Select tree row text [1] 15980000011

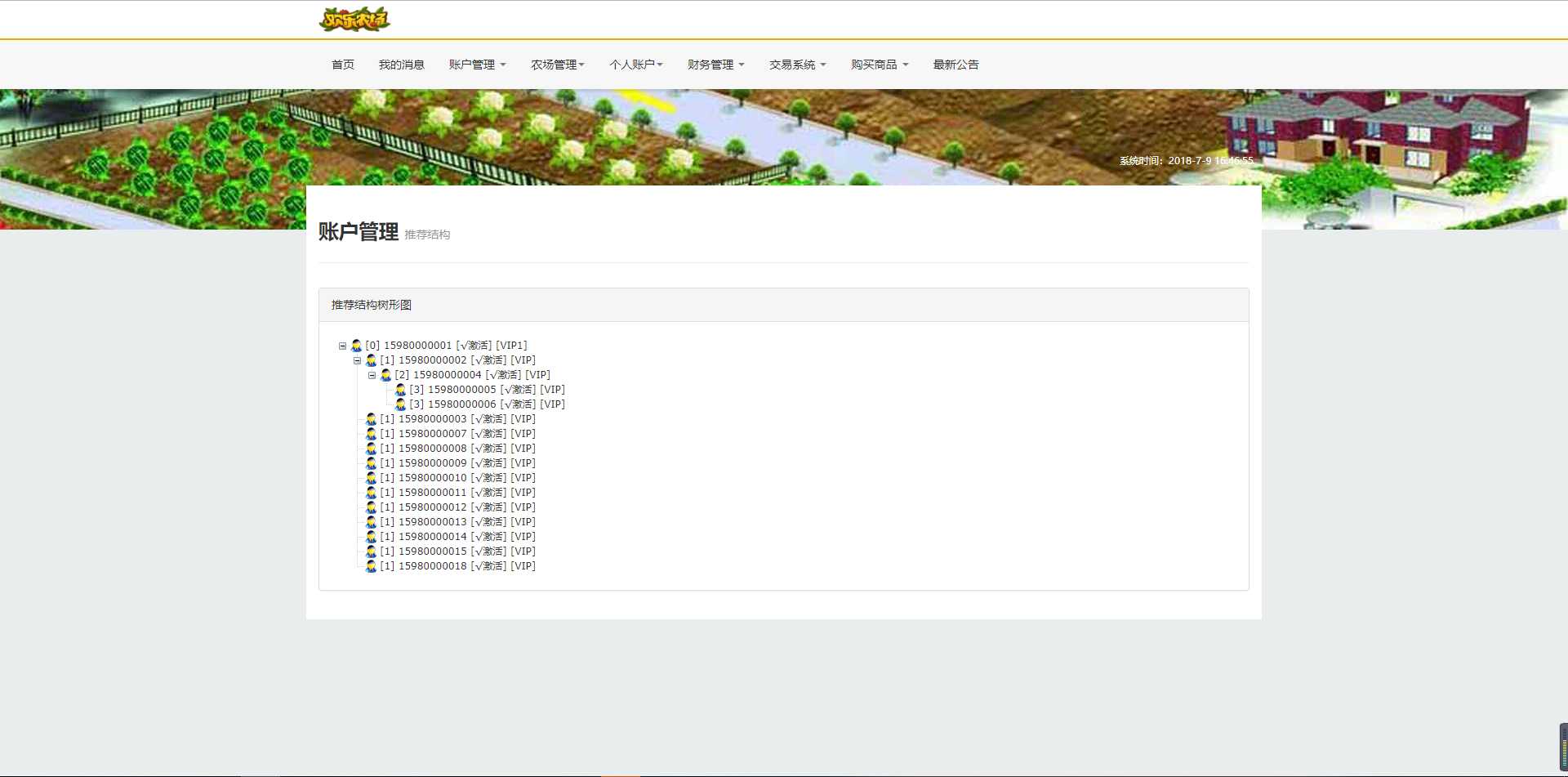click(457, 493)
